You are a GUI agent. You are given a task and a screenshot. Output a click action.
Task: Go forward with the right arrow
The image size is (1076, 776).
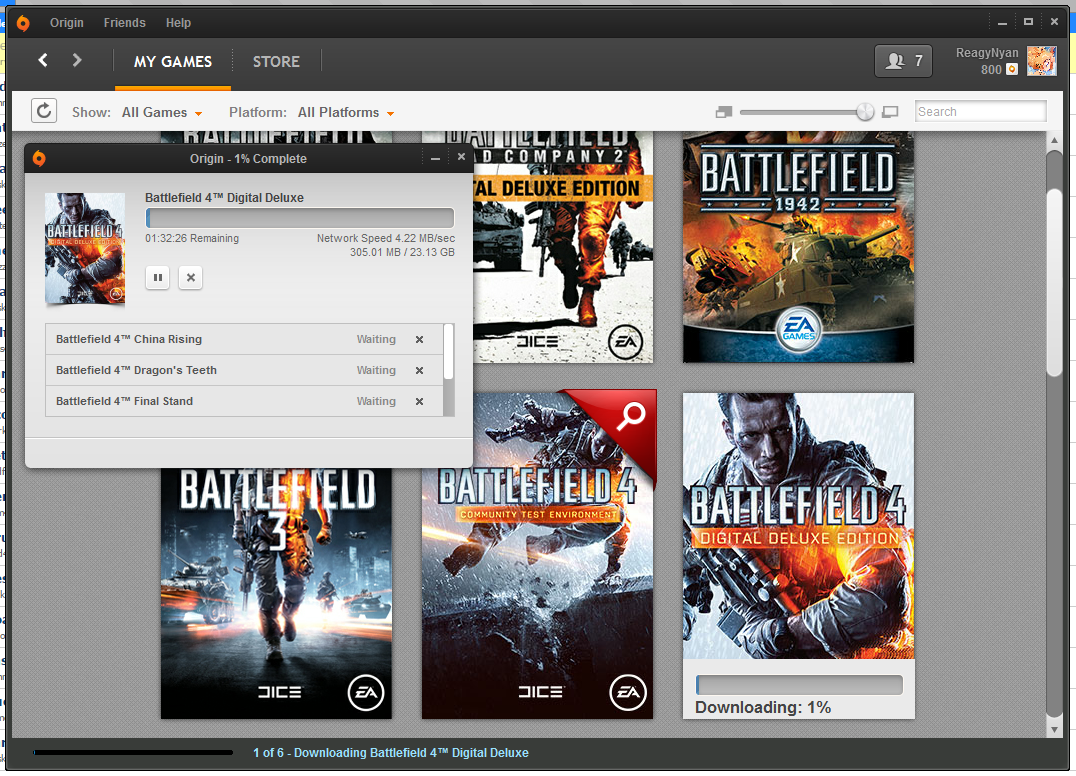point(77,60)
